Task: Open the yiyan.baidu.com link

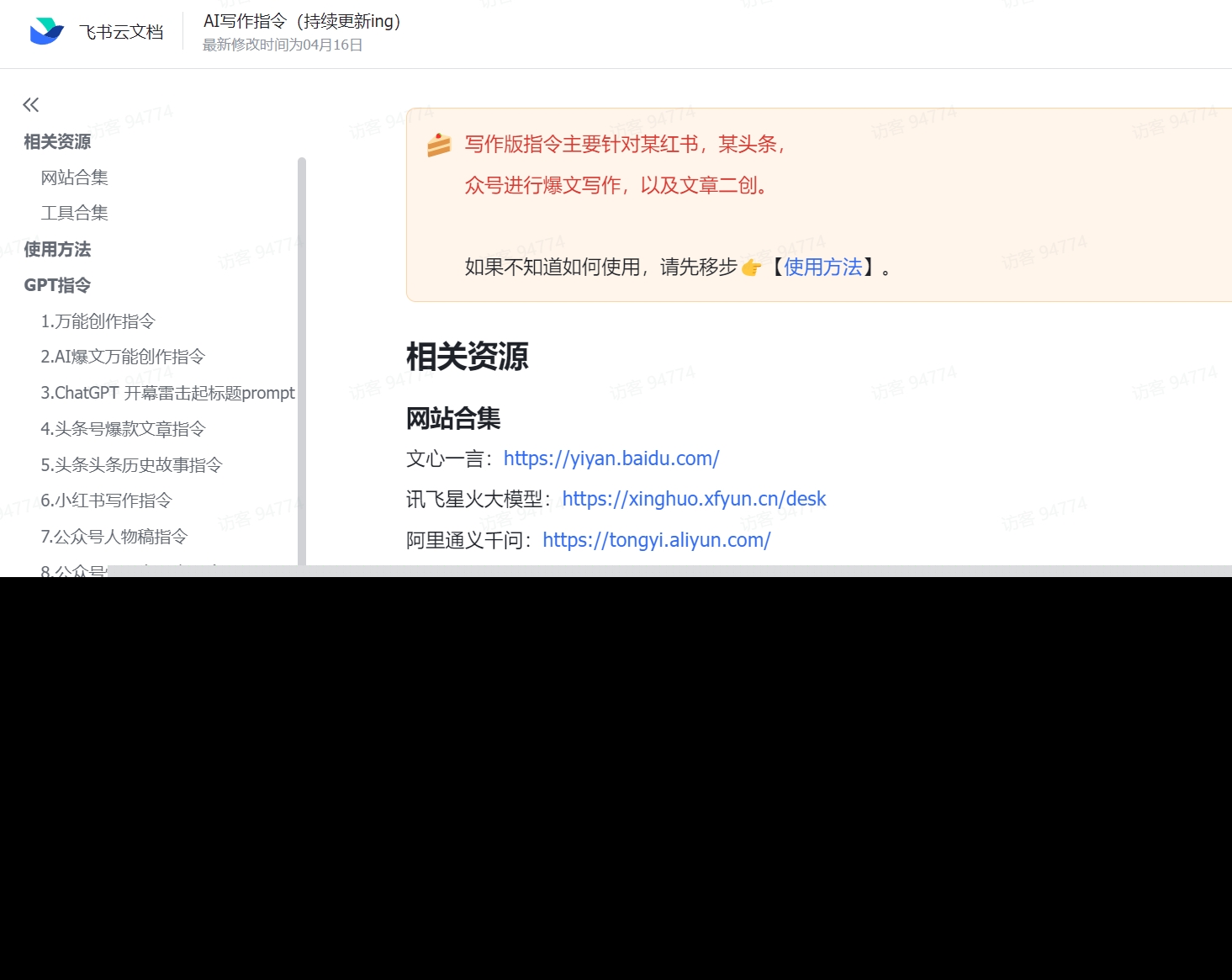Action: 611,458
